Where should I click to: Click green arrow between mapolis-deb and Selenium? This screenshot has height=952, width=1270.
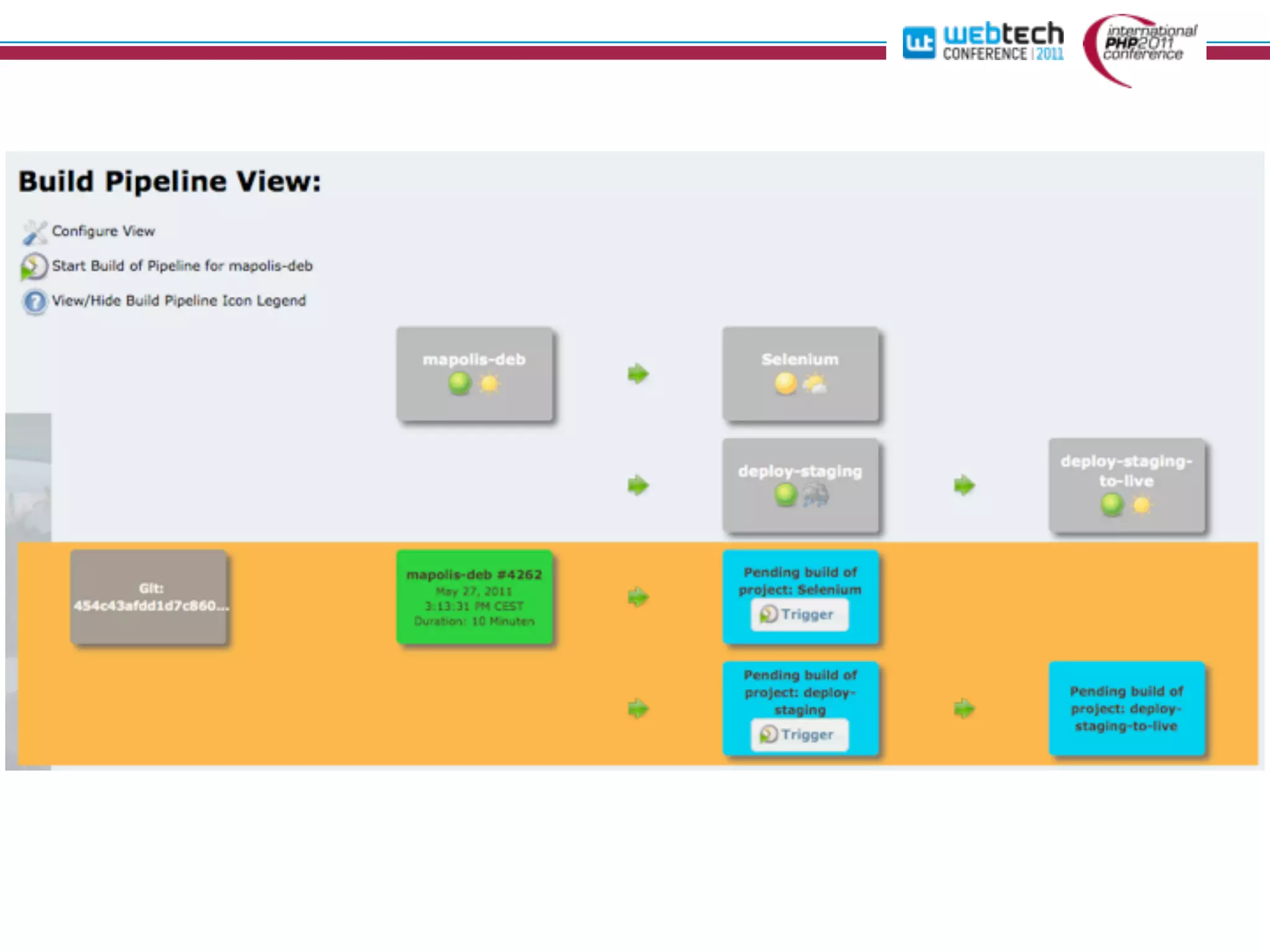(x=637, y=374)
